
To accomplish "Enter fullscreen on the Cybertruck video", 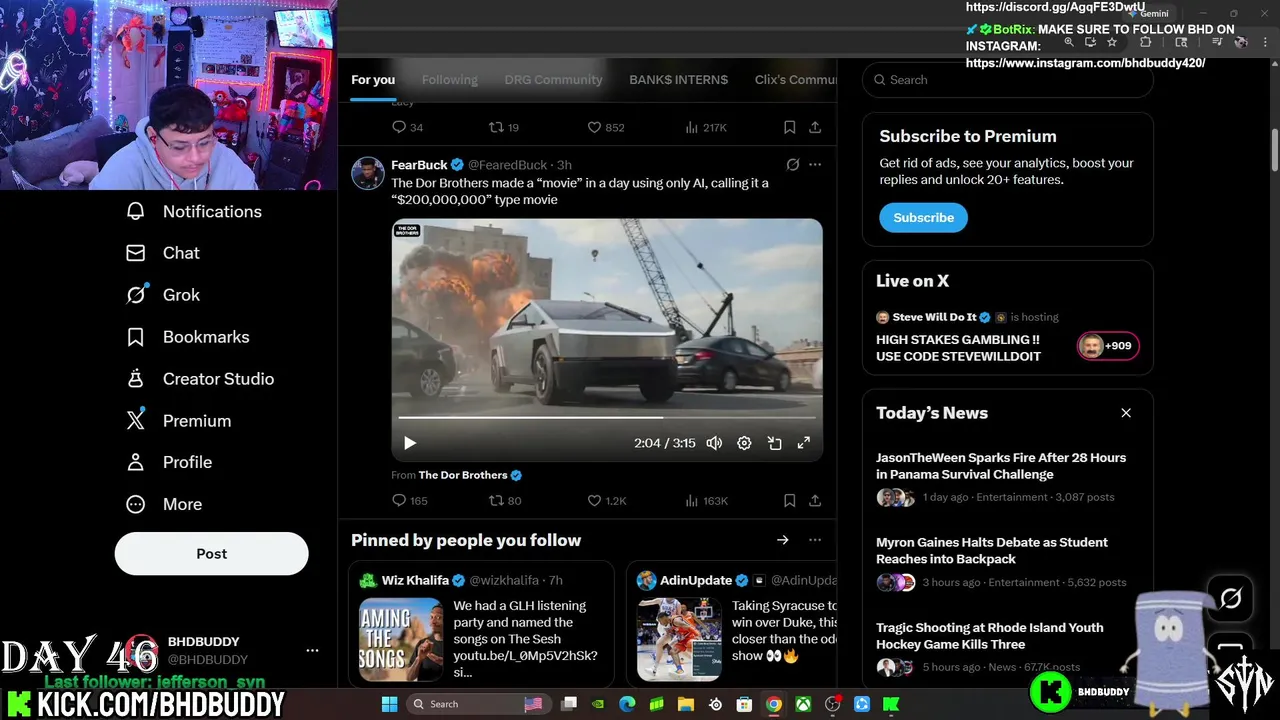I will click(x=803, y=443).
